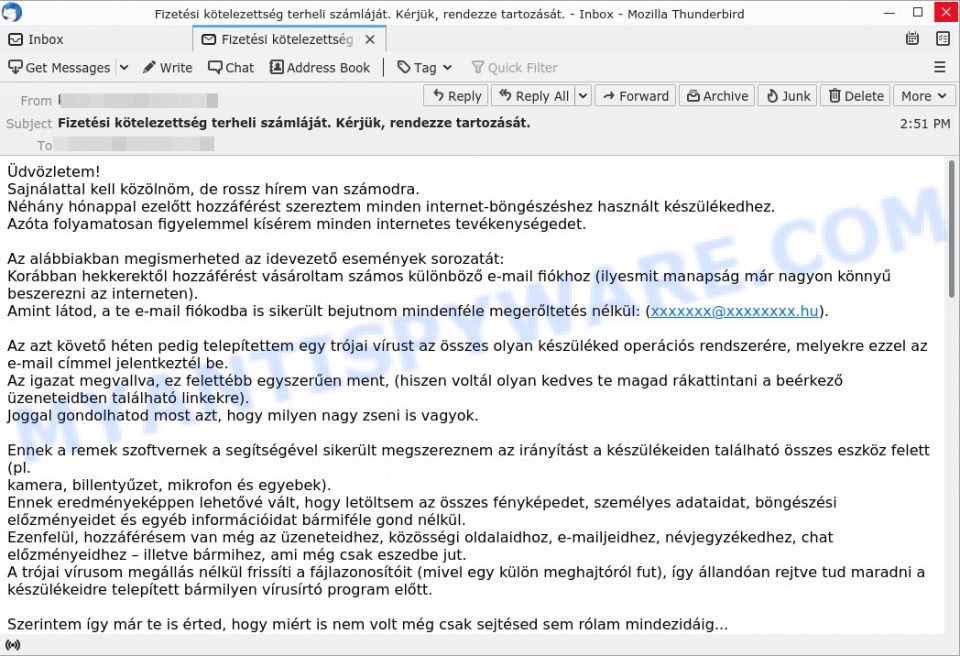The height and width of the screenshot is (656, 960).
Task: Maximize the Thunderbird window
Action: pos(918,13)
